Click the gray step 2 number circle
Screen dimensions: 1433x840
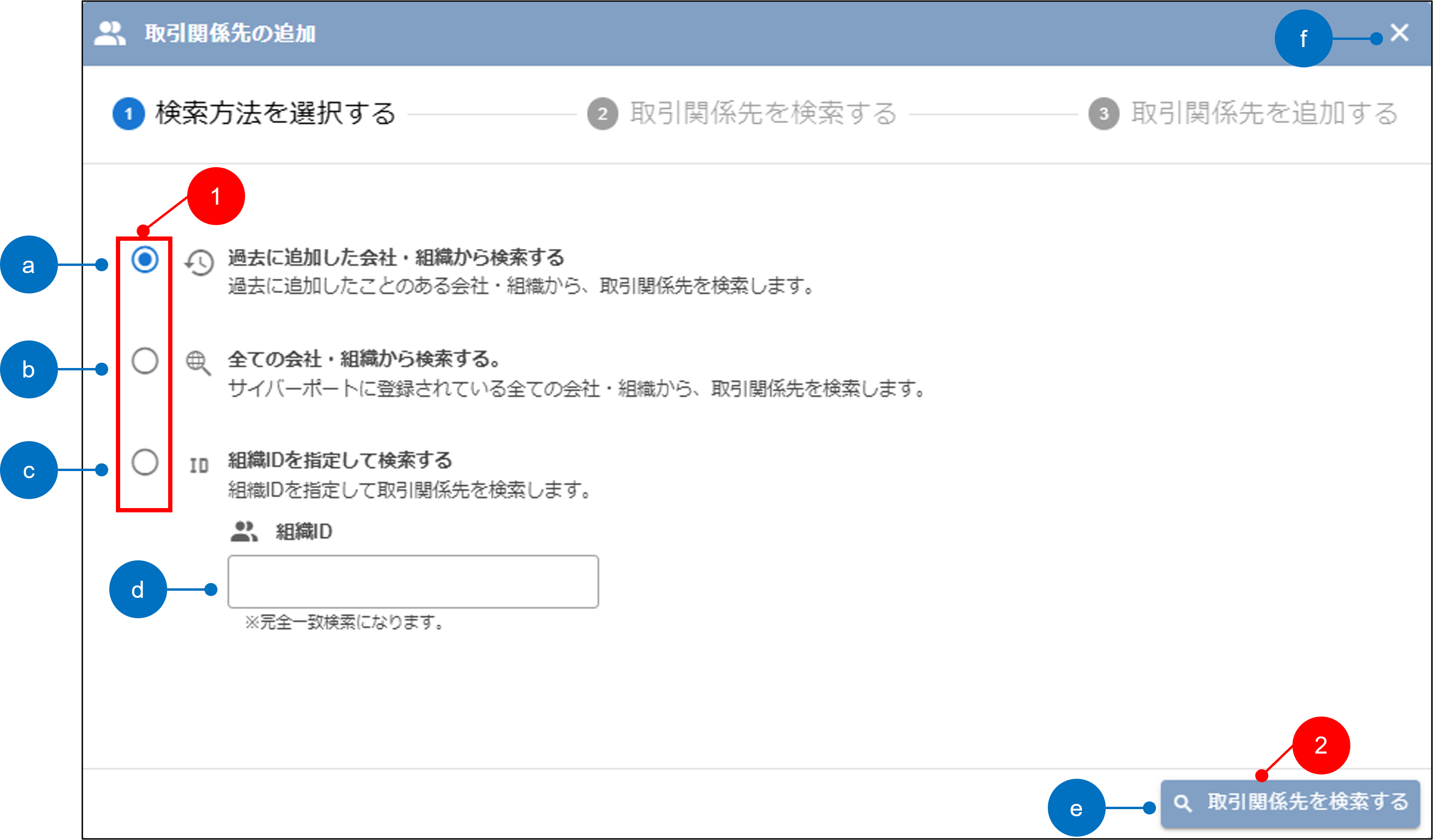pos(603,113)
